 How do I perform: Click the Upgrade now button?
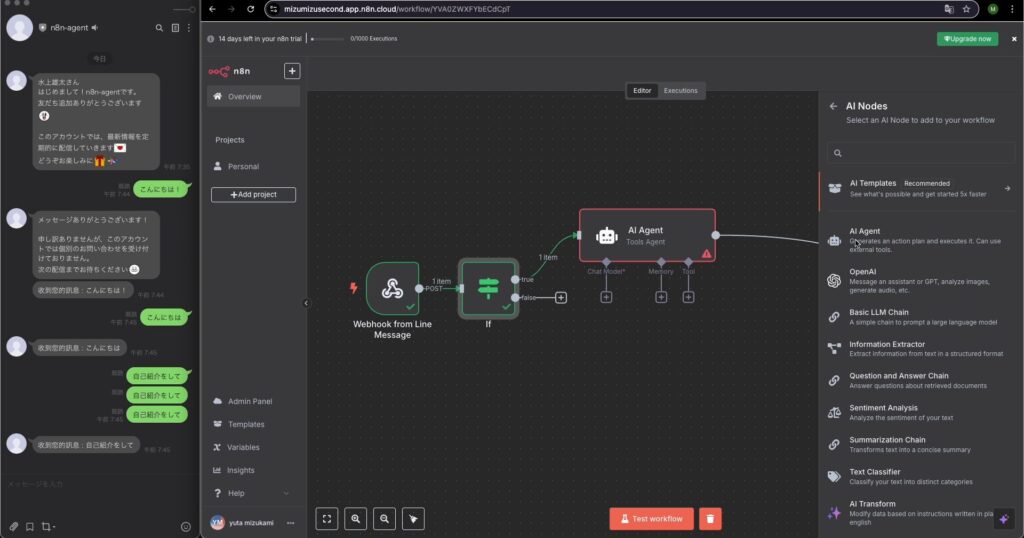(967, 39)
